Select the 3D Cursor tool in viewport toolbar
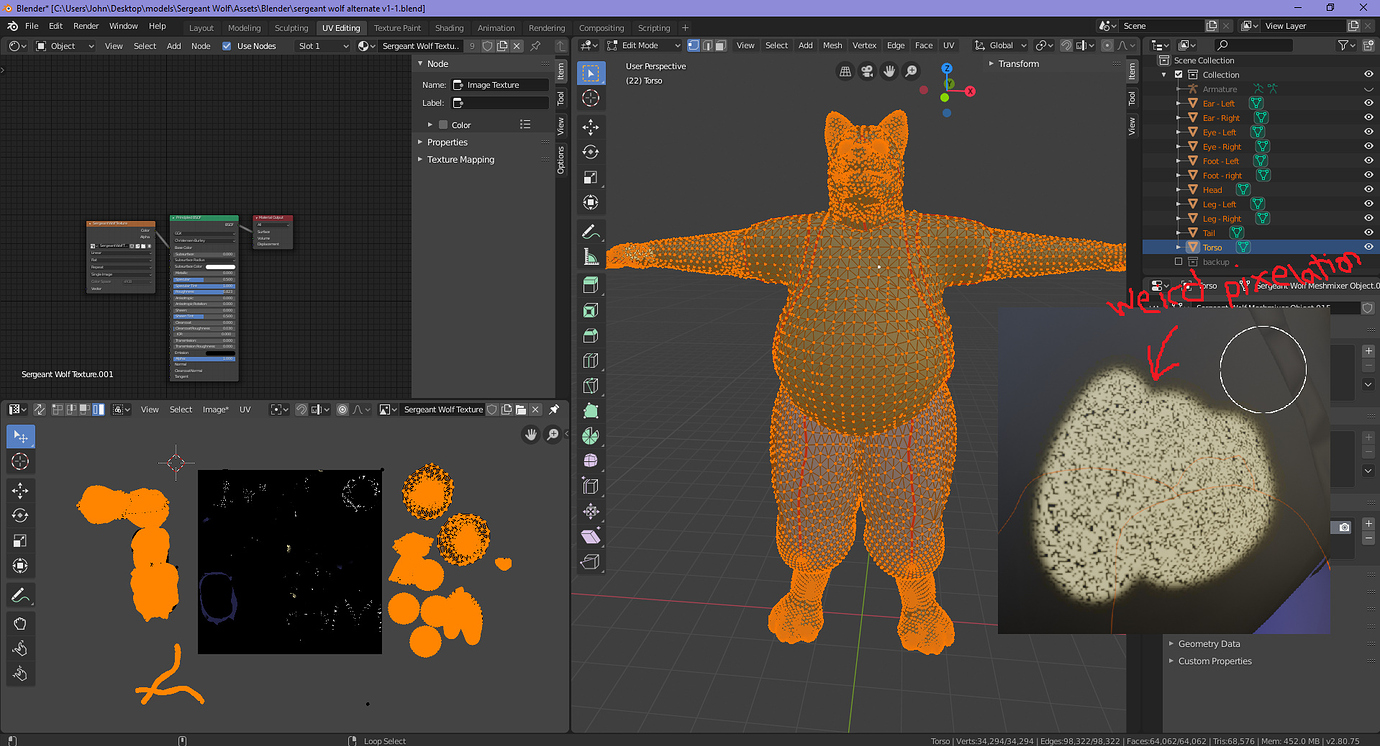This screenshot has width=1380, height=746. point(591,98)
